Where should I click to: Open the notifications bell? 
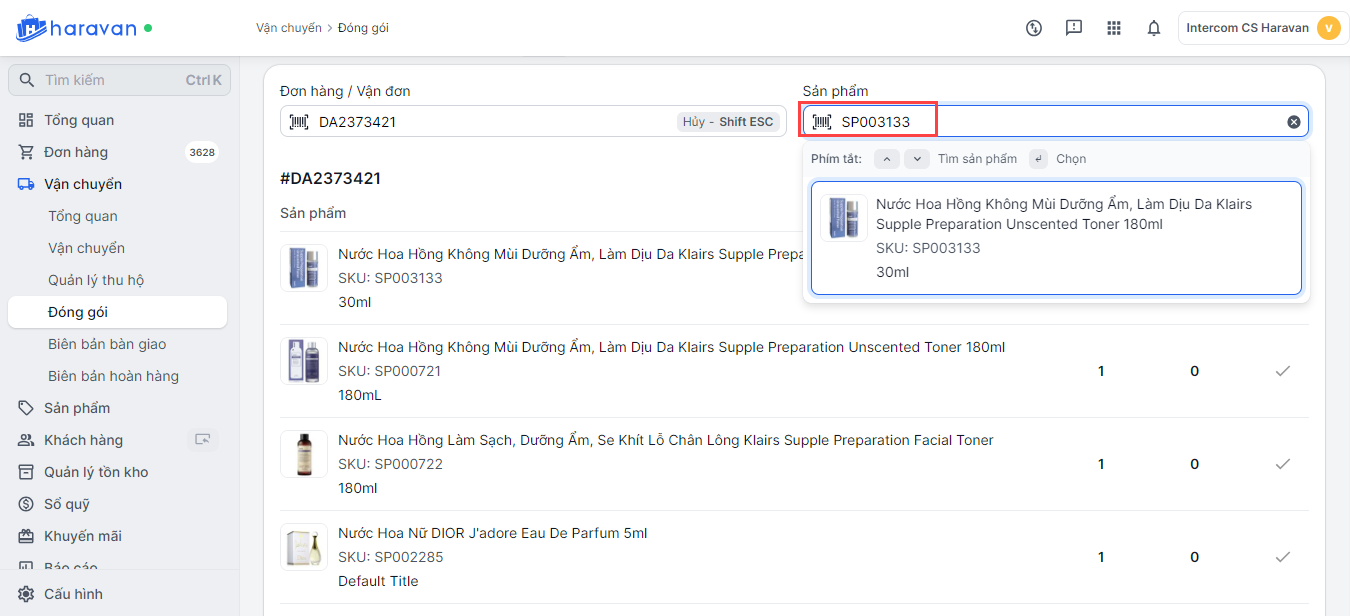[1154, 28]
